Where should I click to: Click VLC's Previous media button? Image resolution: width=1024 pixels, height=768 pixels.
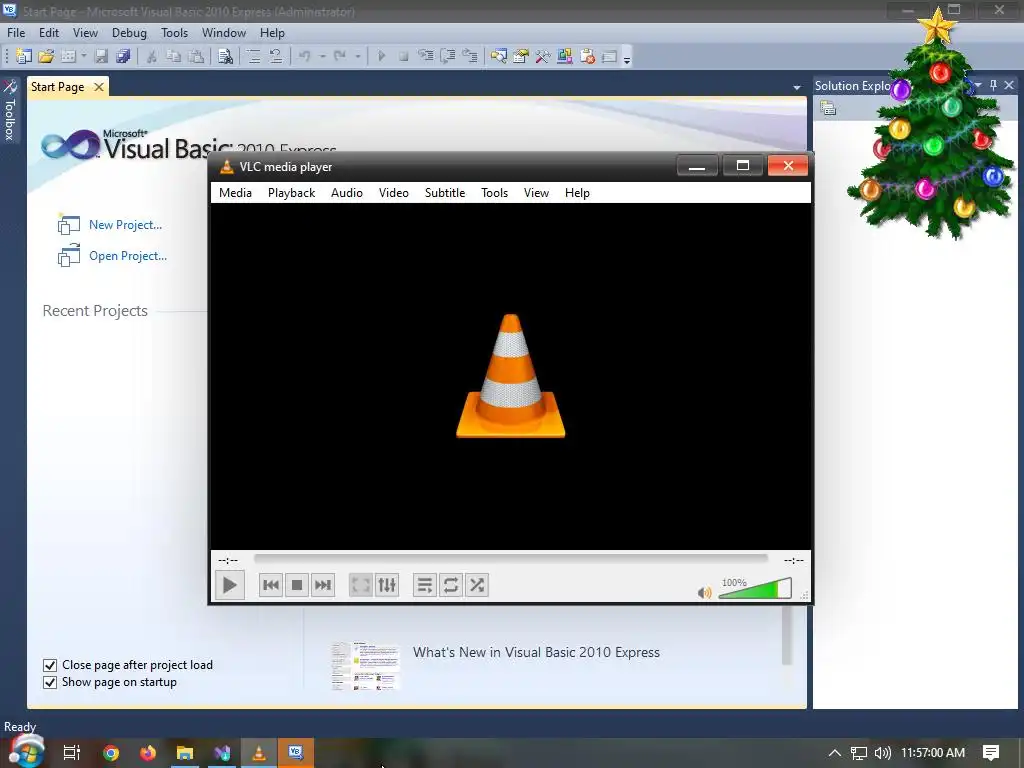coord(270,584)
